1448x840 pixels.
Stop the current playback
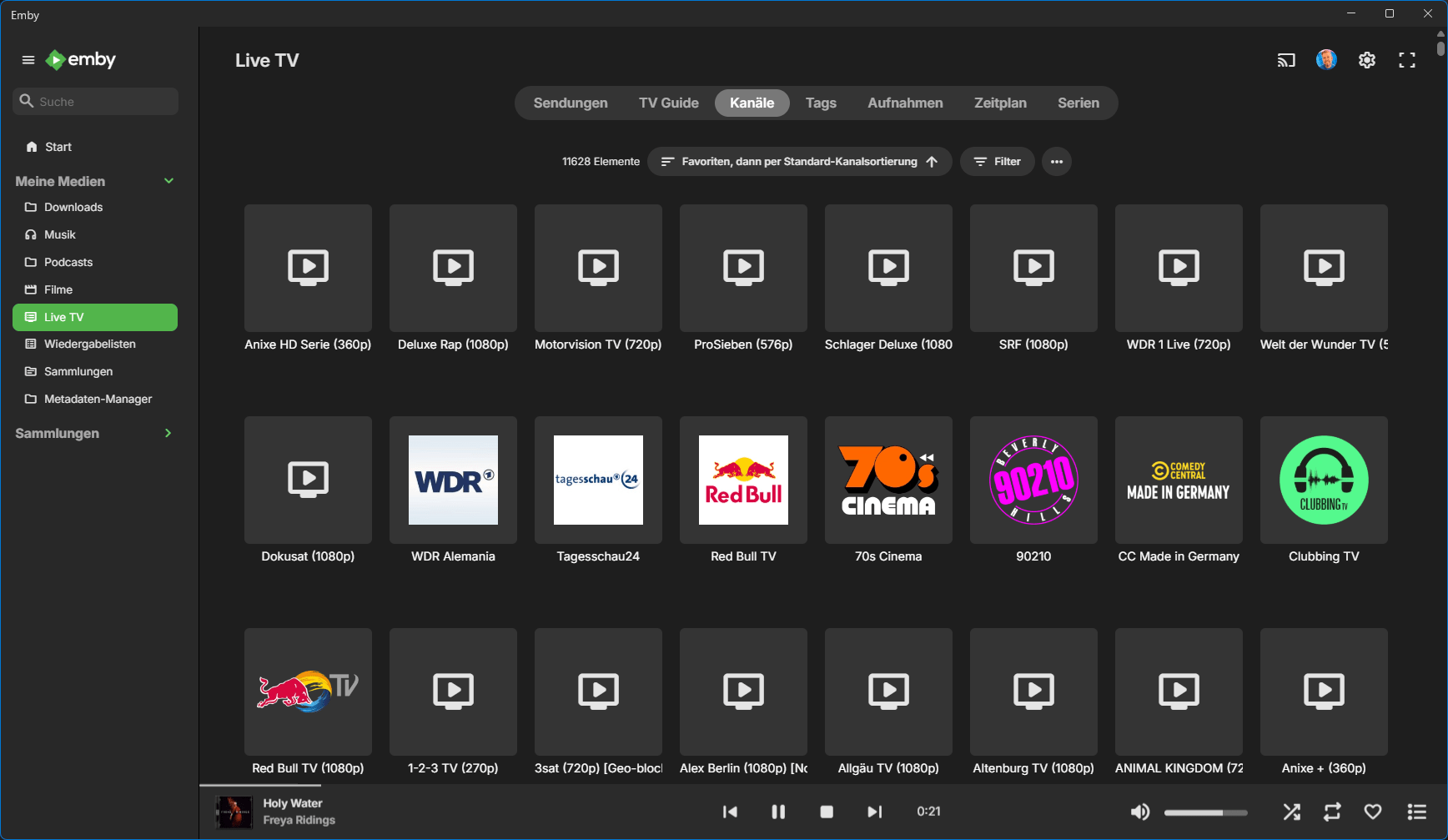[827, 812]
